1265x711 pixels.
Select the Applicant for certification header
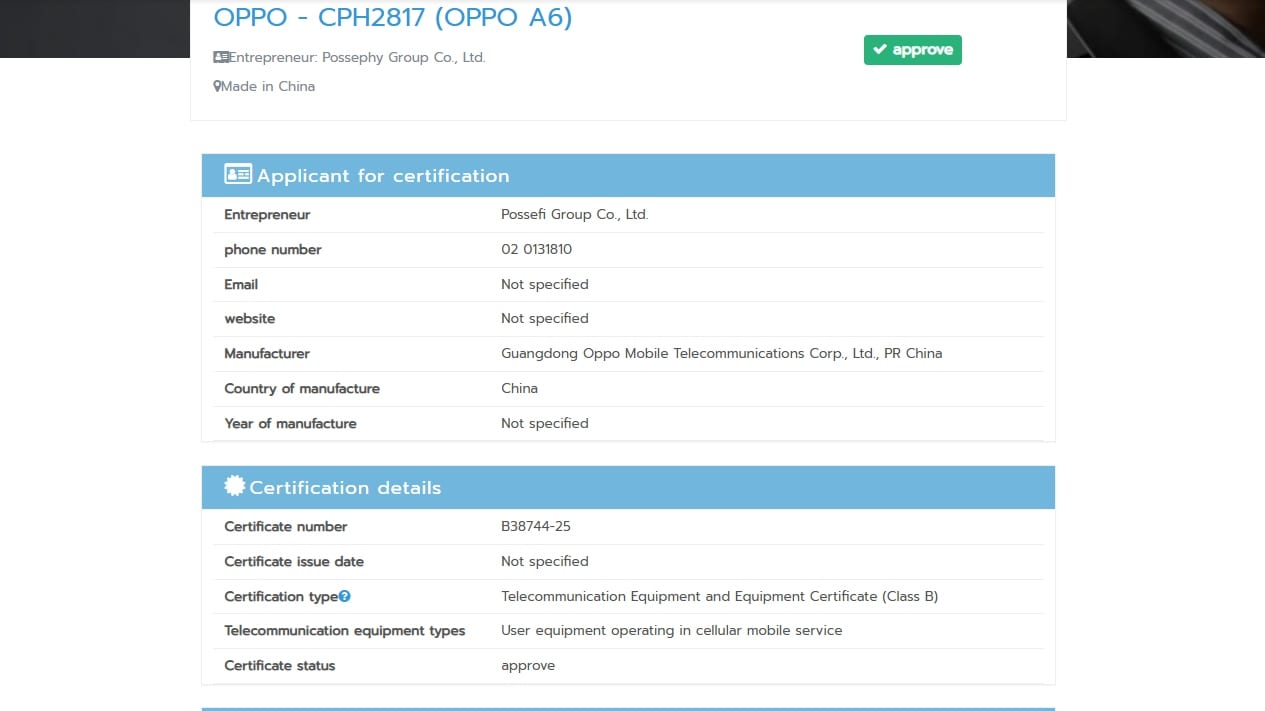point(383,176)
